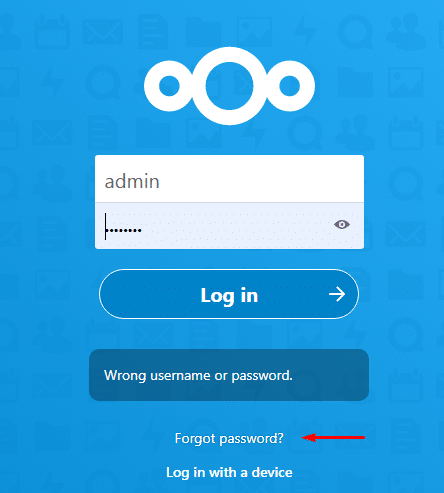
Task: Place the cursor after the masked password dots
Action: click(x=143, y=230)
